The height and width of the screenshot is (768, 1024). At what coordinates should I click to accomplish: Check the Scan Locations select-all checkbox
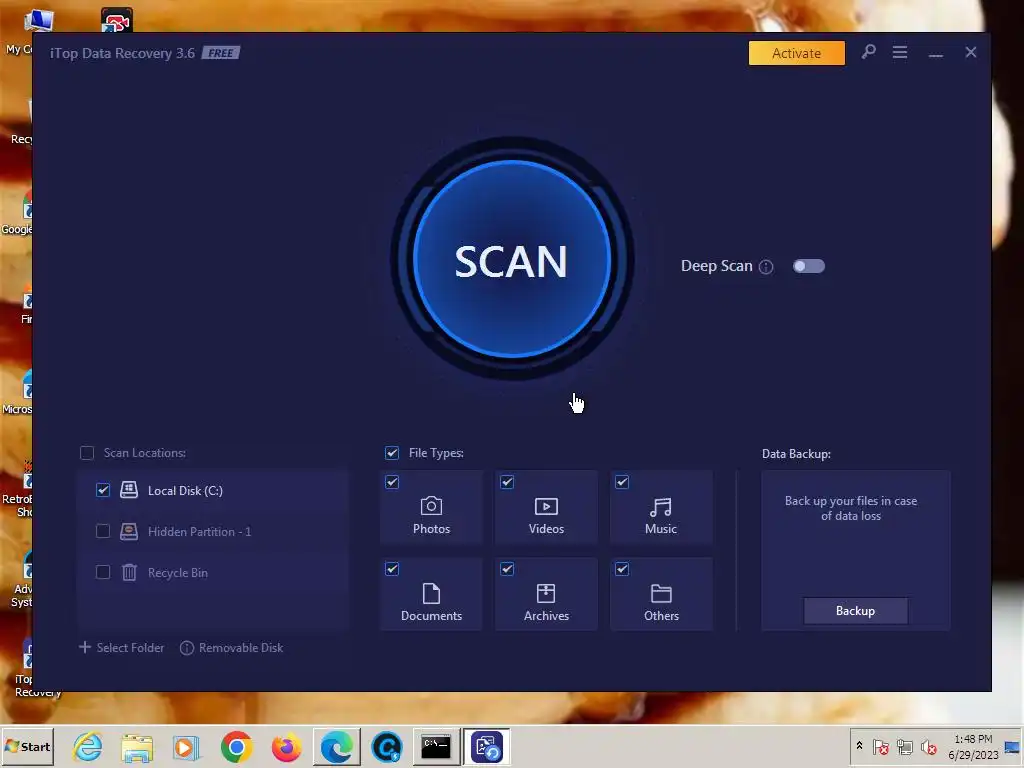pos(87,453)
